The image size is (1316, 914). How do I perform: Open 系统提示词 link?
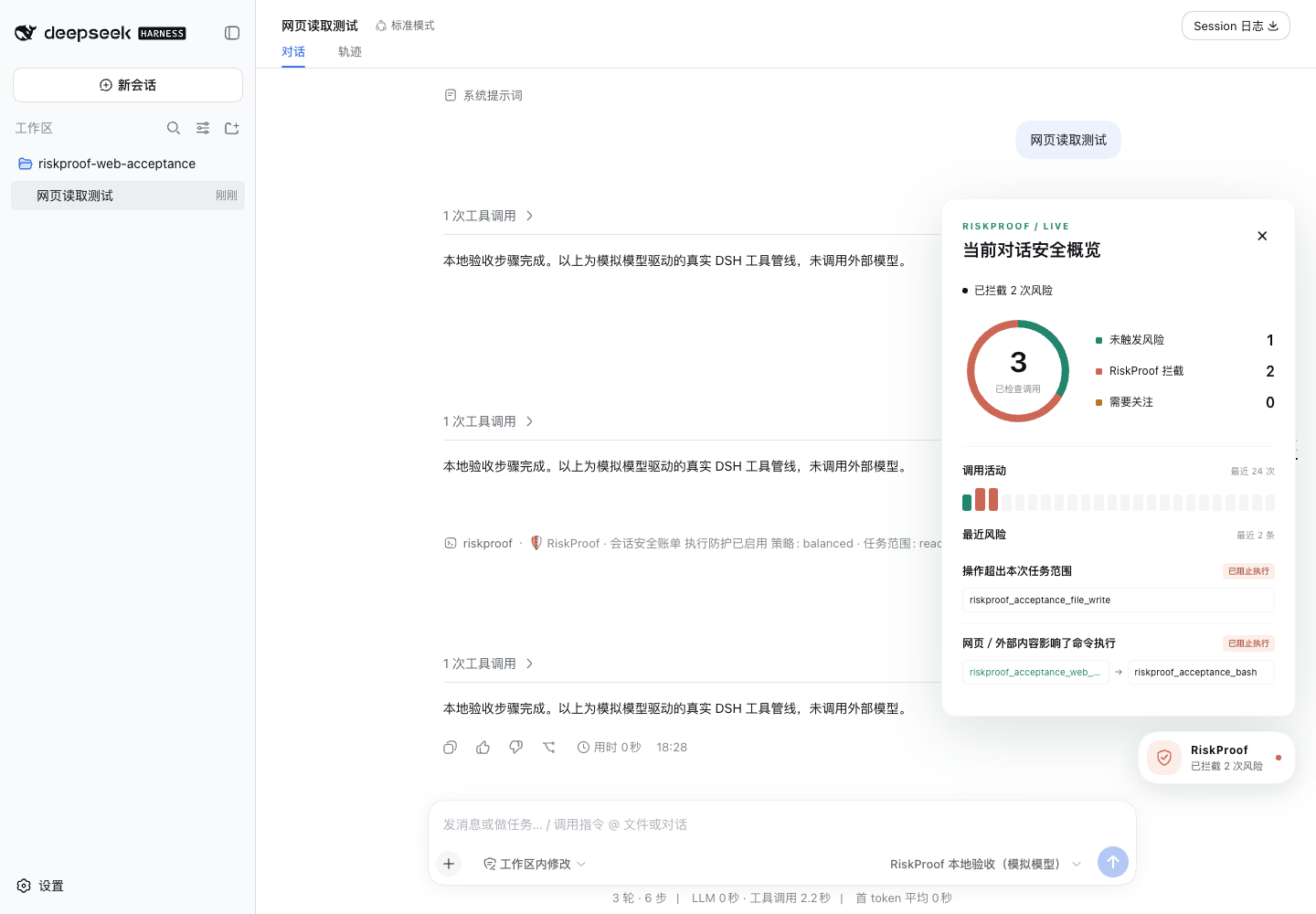[x=493, y=95]
